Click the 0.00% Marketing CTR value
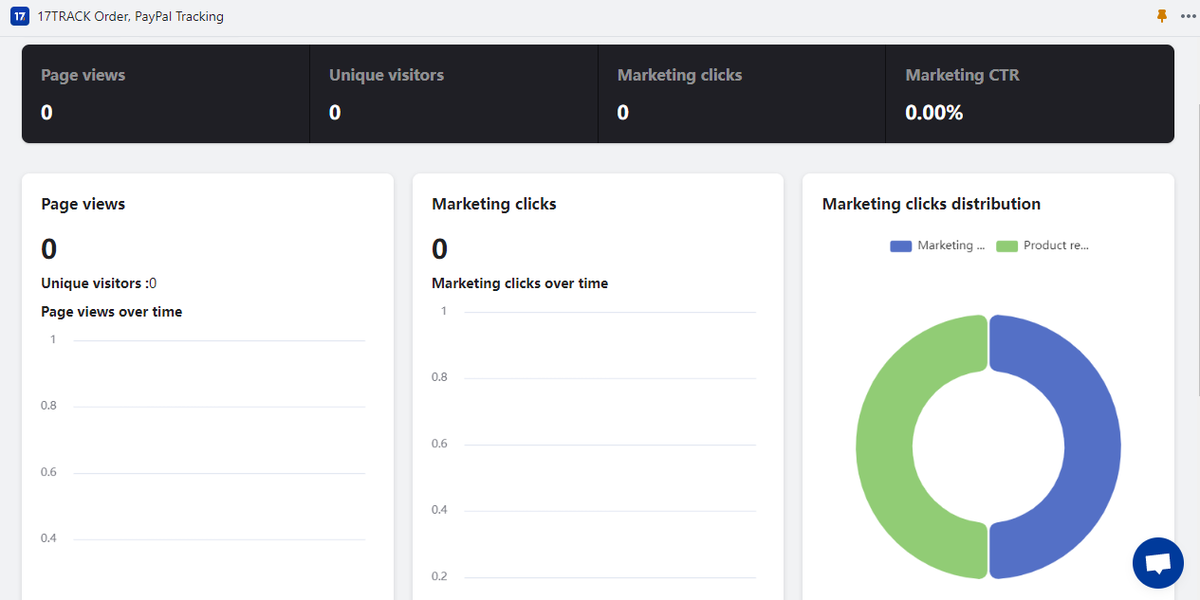The height and width of the screenshot is (600, 1200). (934, 113)
